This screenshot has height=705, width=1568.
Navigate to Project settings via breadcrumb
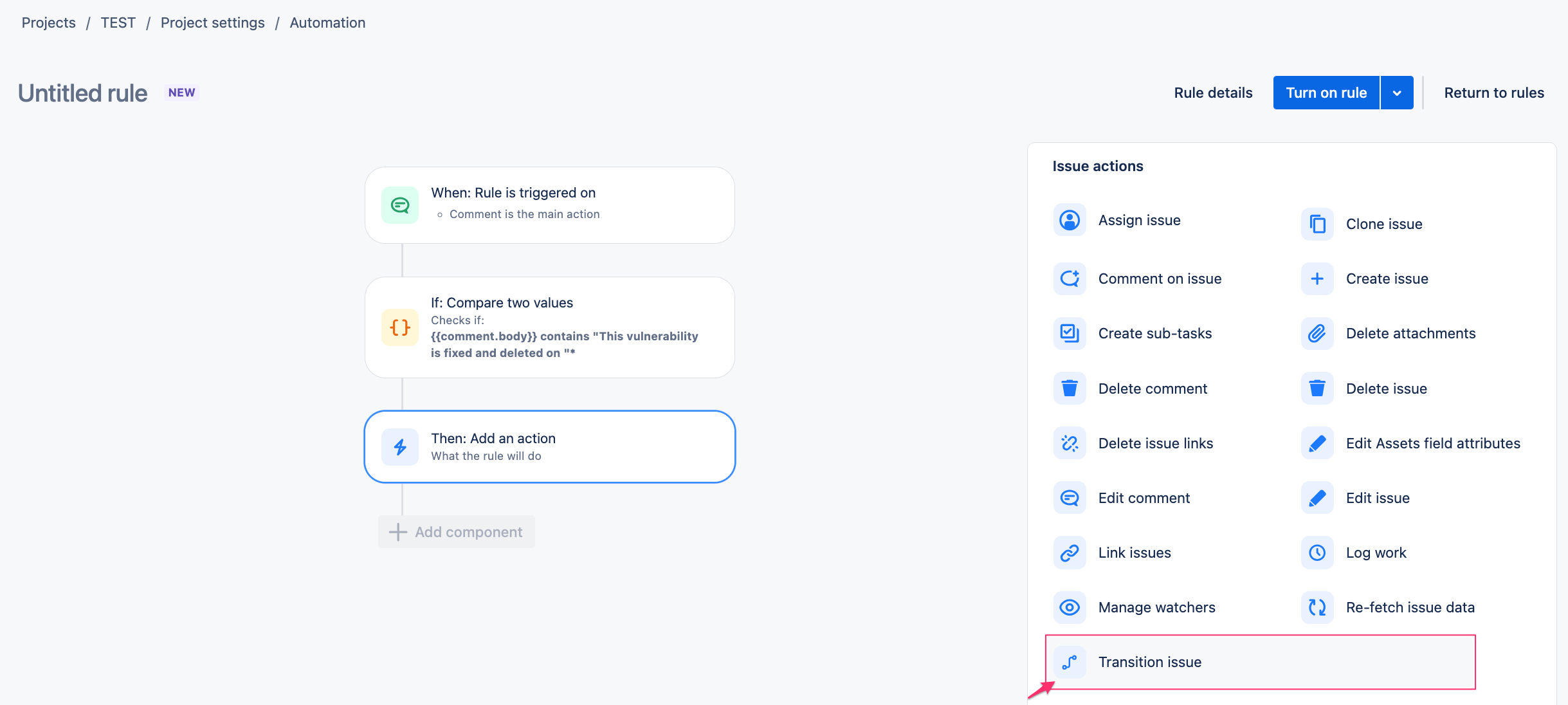click(213, 22)
